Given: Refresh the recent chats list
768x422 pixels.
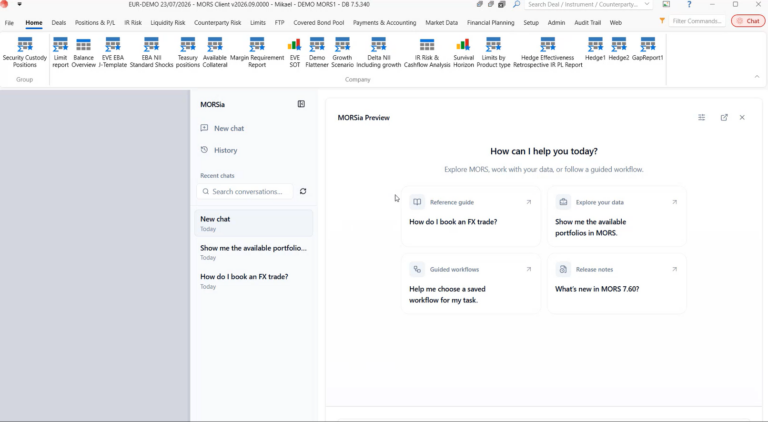Looking at the screenshot, I should coord(303,191).
